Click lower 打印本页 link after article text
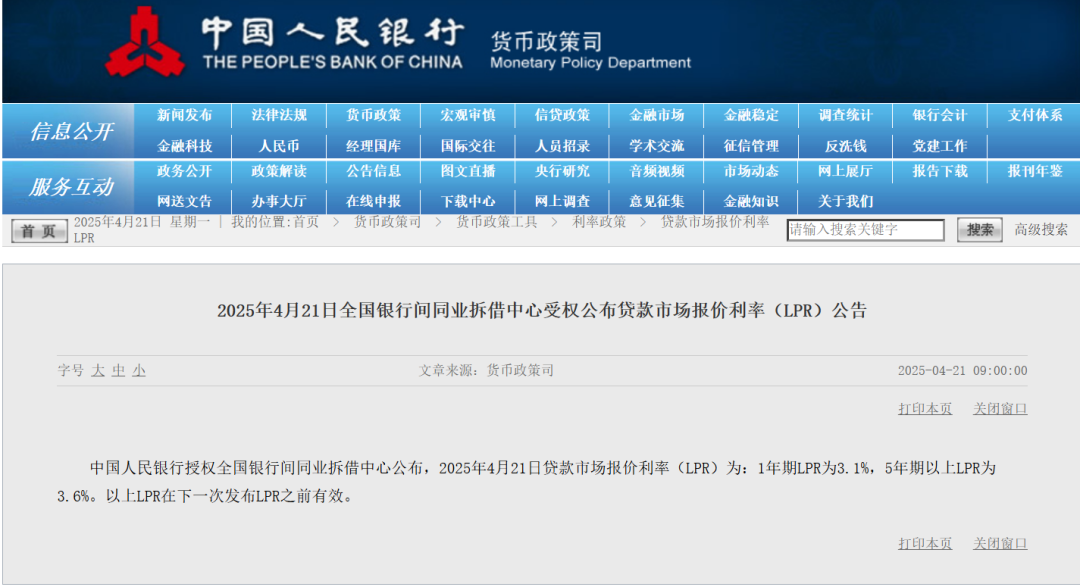This screenshot has height=587, width=1080. point(925,544)
